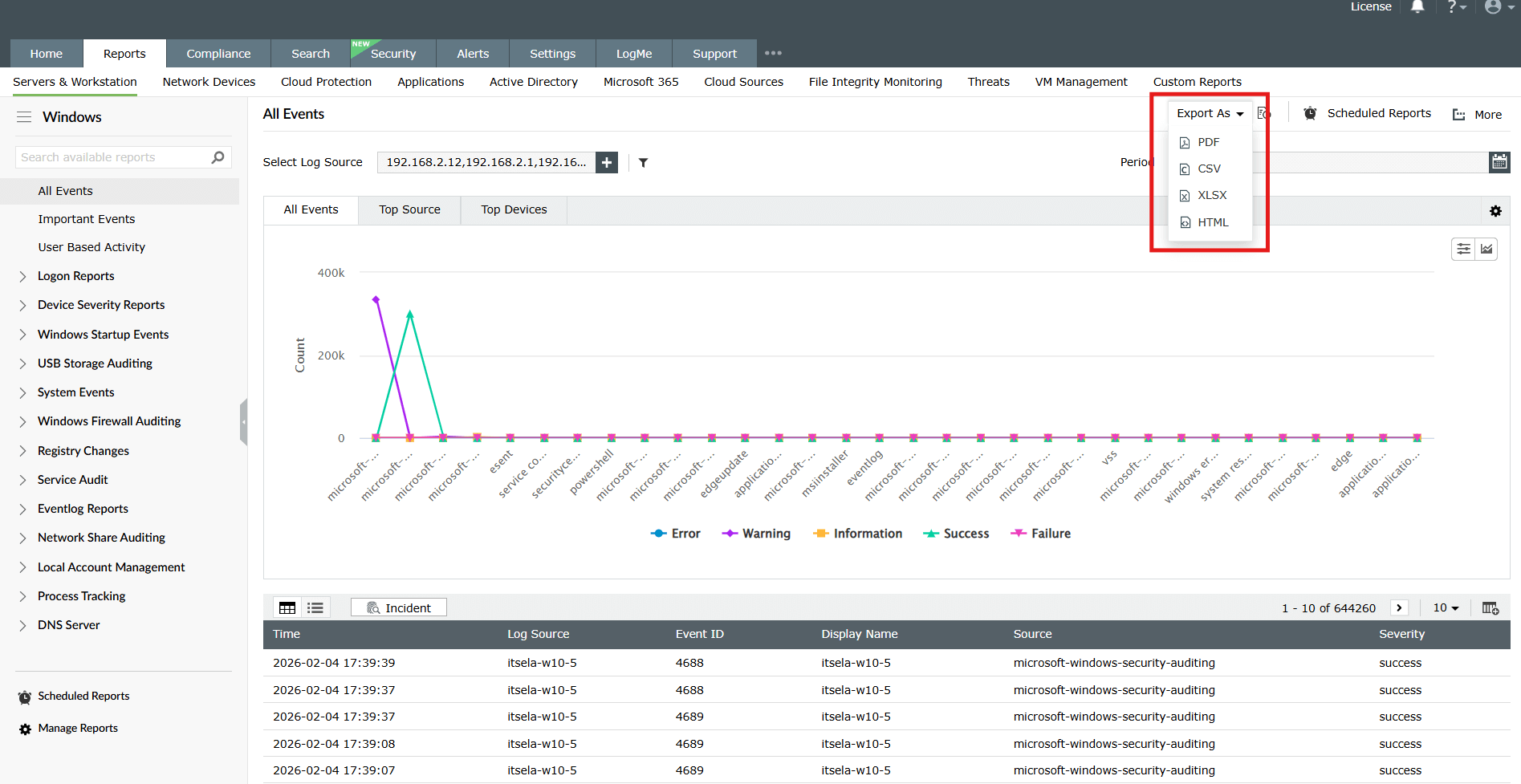Expand Registry Changes tree node

pyautogui.click(x=22, y=451)
